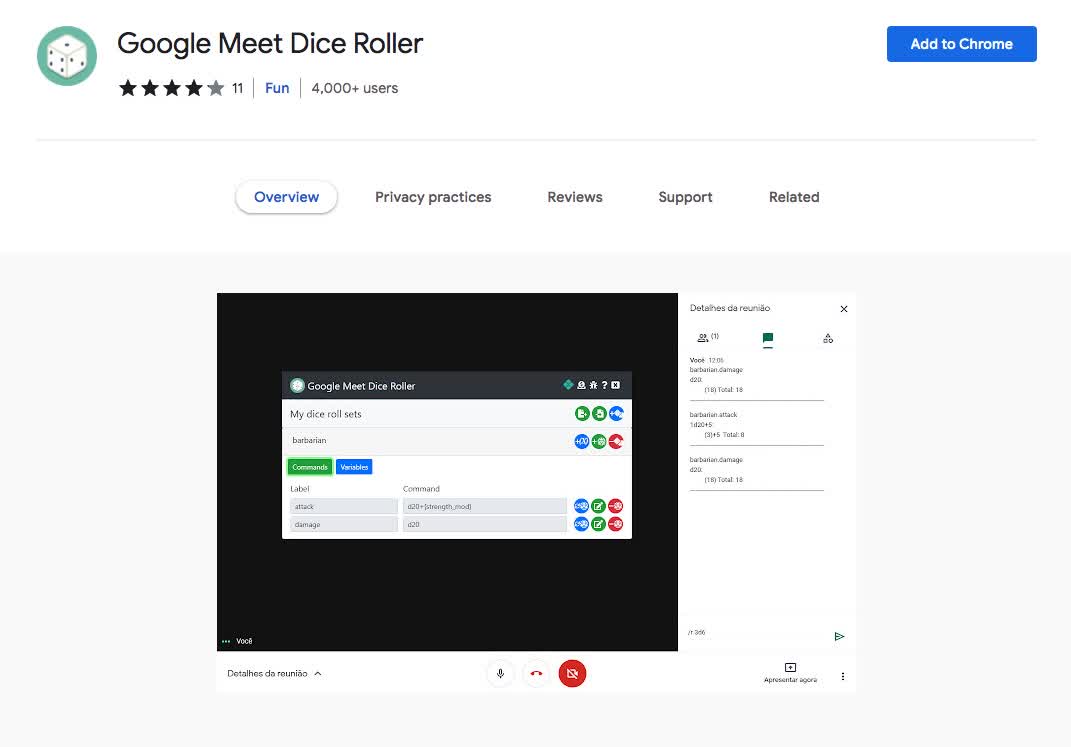Click the blue icon beside My dice roll sets

point(616,413)
